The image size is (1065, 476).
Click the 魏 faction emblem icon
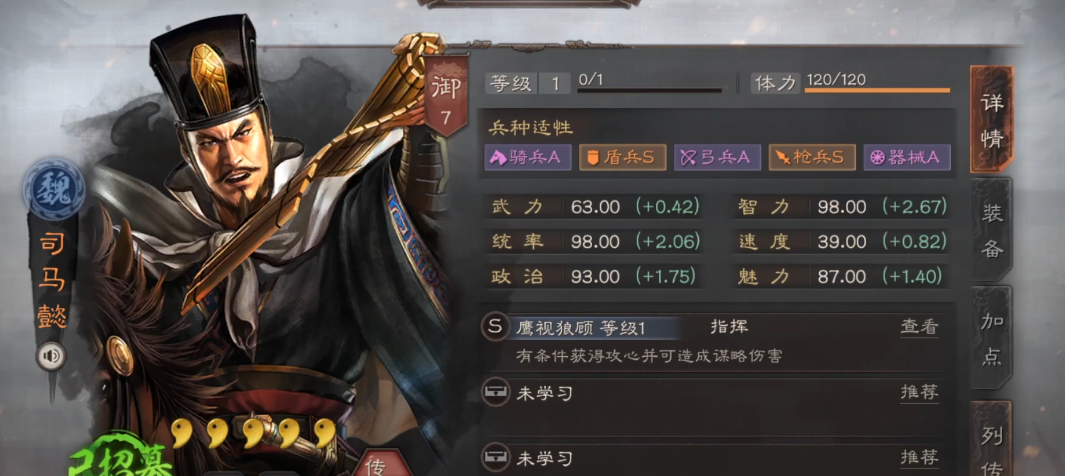click(x=54, y=186)
